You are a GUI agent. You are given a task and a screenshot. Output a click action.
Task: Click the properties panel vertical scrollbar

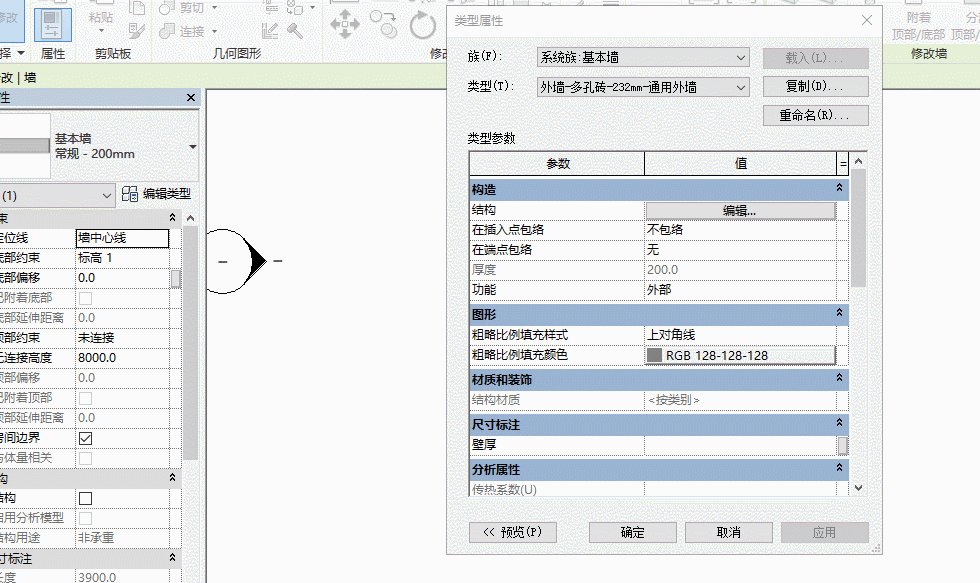(x=191, y=342)
